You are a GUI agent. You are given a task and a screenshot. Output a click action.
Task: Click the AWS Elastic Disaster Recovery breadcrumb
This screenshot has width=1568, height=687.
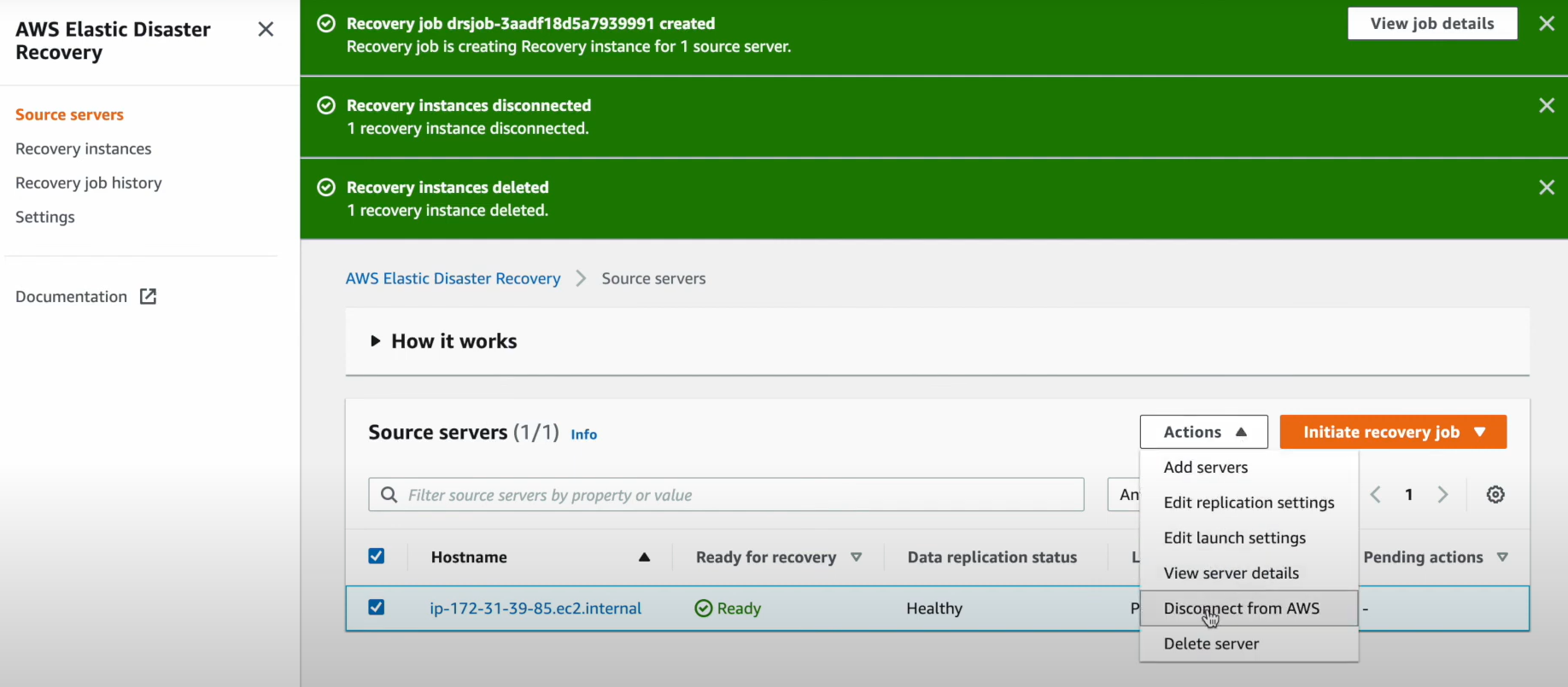click(453, 278)
